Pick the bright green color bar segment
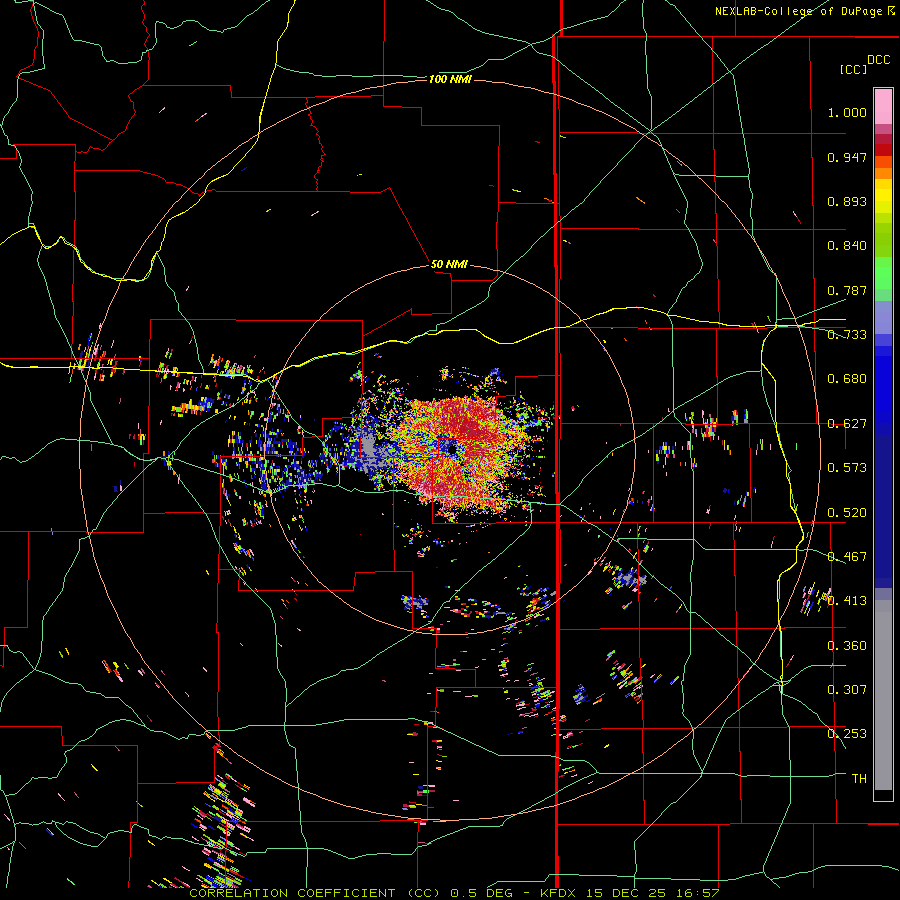Screen dimensions: 900x900 (x=883, y=273)
